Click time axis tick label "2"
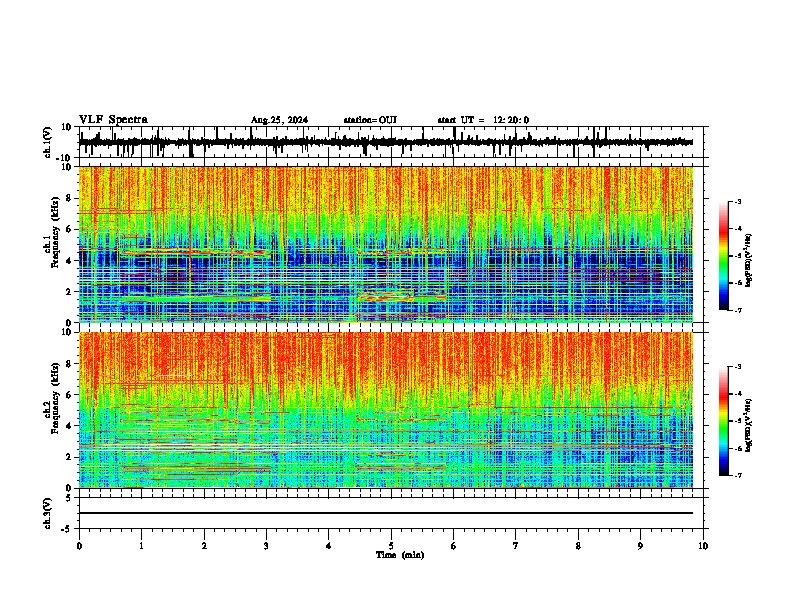 click(x=204, y=546)
